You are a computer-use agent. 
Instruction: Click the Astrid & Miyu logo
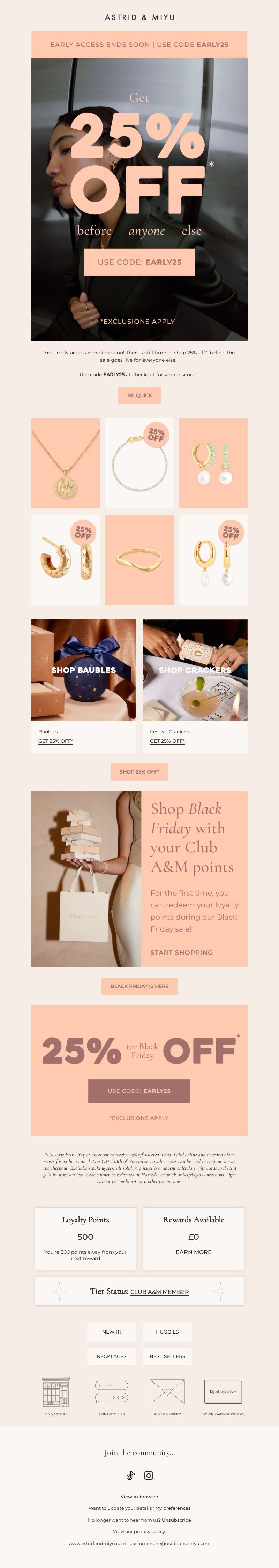(x=139, y=18)
